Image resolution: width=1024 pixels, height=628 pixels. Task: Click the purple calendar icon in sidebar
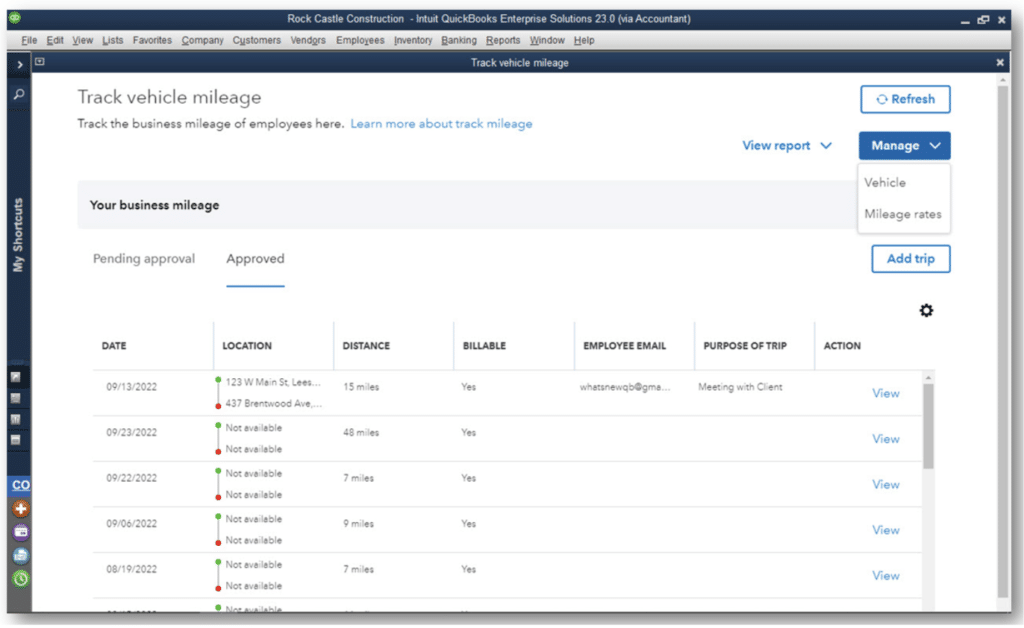tap(20, 532)
